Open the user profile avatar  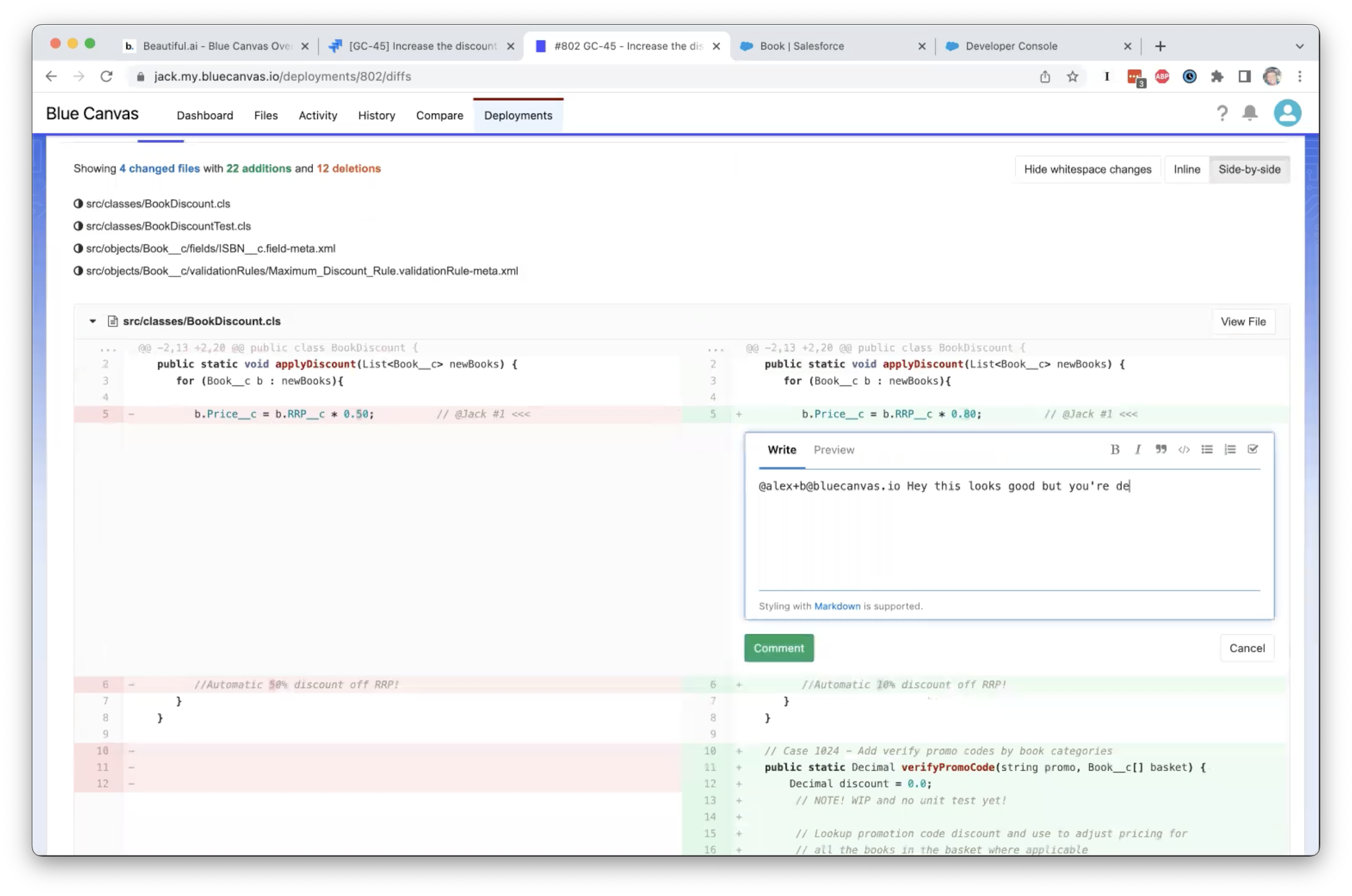[x=1287, y=113]
